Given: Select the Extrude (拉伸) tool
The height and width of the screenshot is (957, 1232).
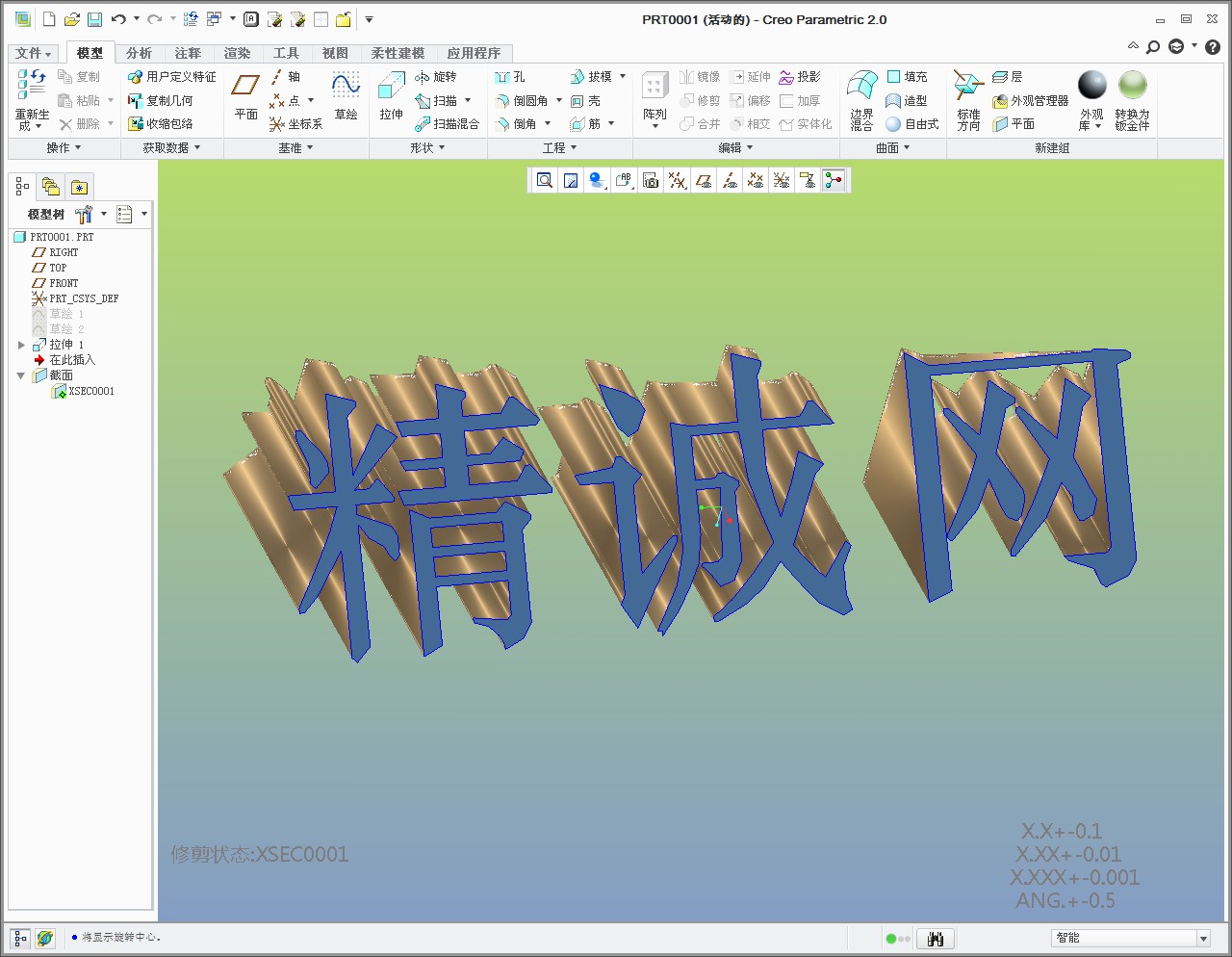Looking at the screenshot, I should click(391, 96).
